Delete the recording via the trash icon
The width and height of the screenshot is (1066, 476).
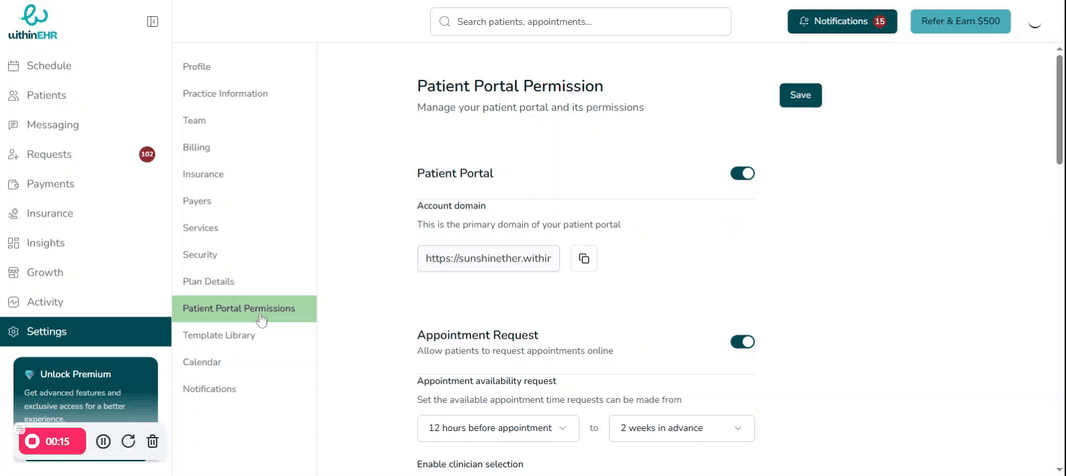point(152,441)
